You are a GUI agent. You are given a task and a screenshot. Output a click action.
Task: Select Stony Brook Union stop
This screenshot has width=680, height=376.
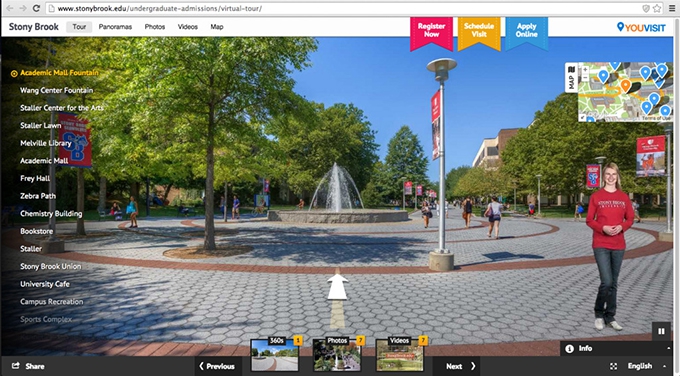click(51, 266)
